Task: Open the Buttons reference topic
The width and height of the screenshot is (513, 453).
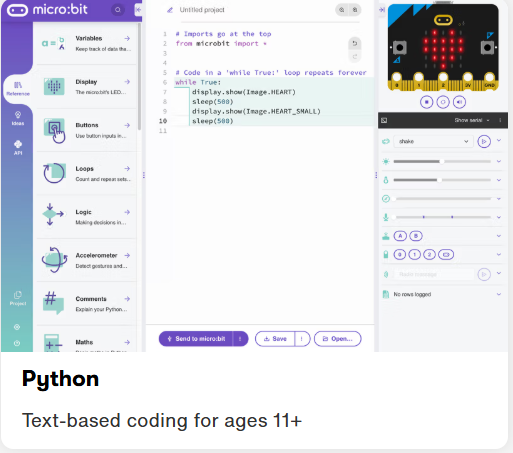Action: point(87,130)
